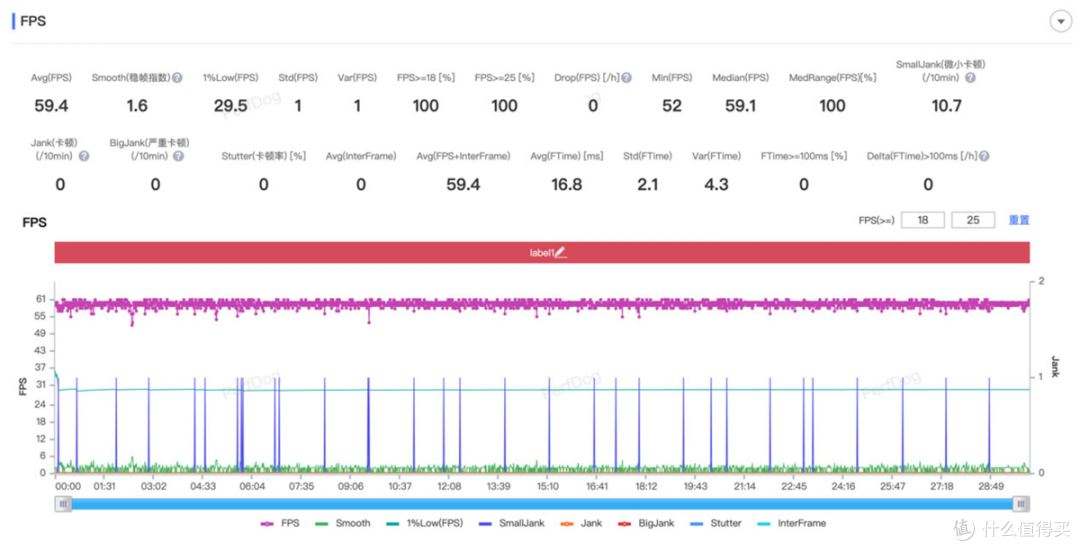Click the Std(FTime) value 2.1
The width and height of the screenshot is (1080, 551).
[x=647, y=185]
